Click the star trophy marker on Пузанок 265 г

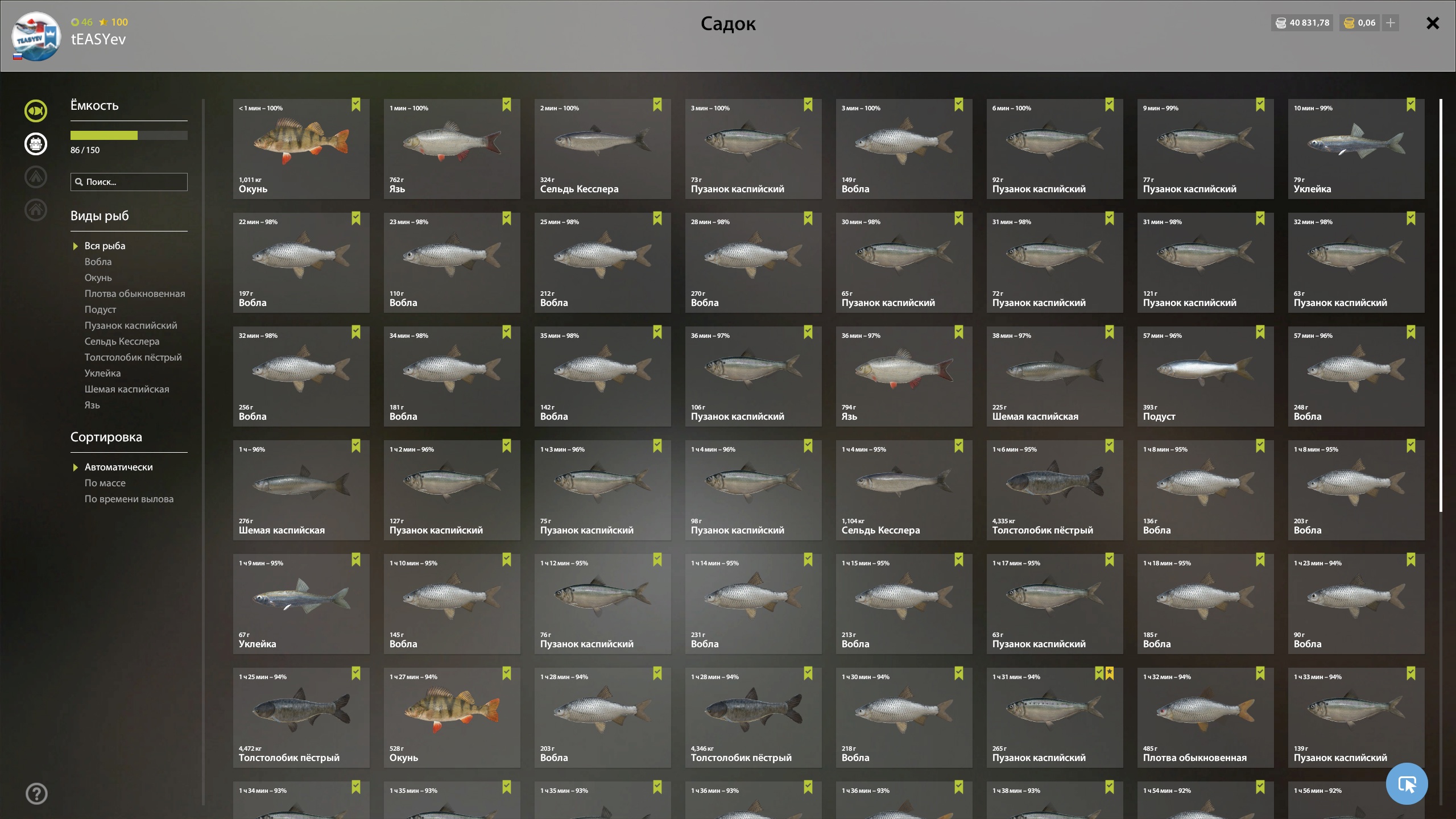coord(1110,673)
